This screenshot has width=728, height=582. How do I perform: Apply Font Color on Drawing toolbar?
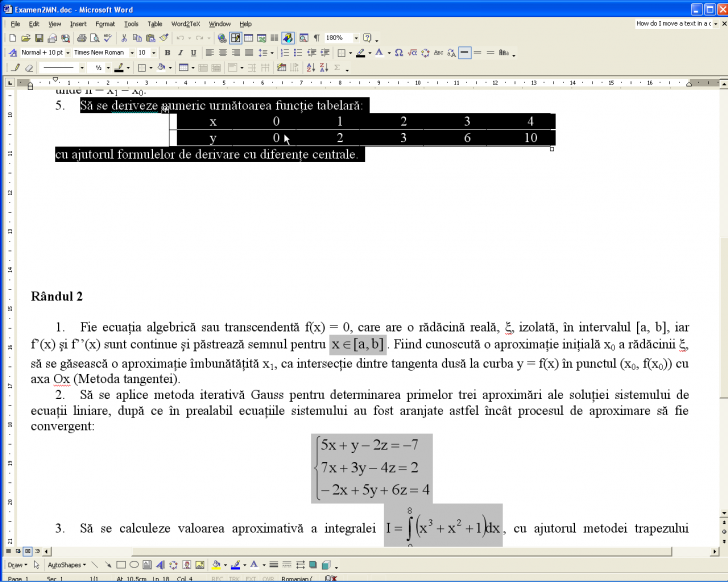point(254,565)
